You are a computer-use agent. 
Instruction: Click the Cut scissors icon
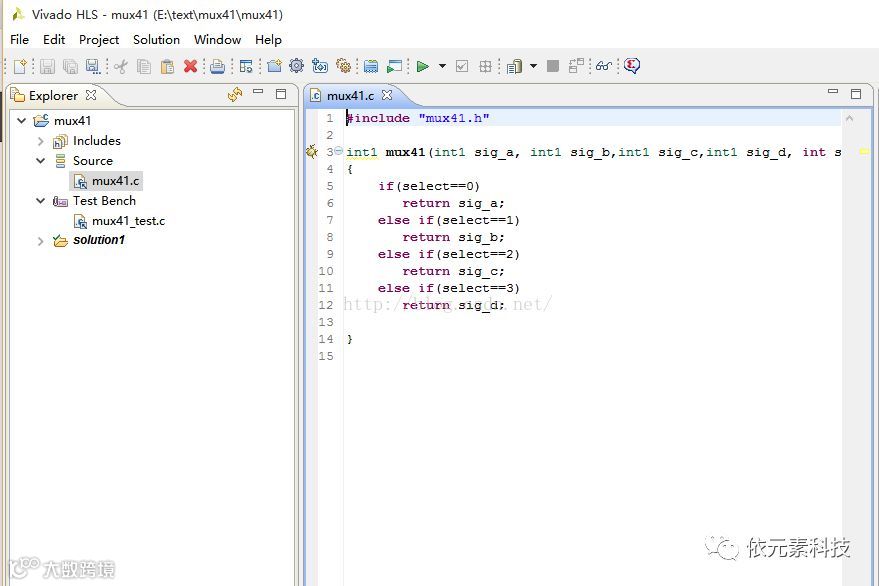tap(121, 66)
